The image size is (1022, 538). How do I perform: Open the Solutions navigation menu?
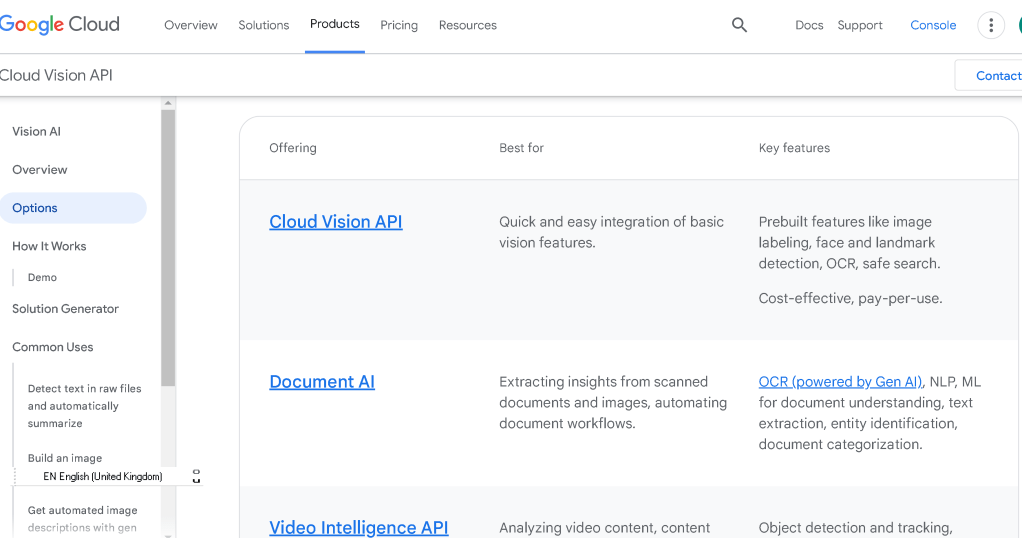pyautogui.click(x=263, y=25)
